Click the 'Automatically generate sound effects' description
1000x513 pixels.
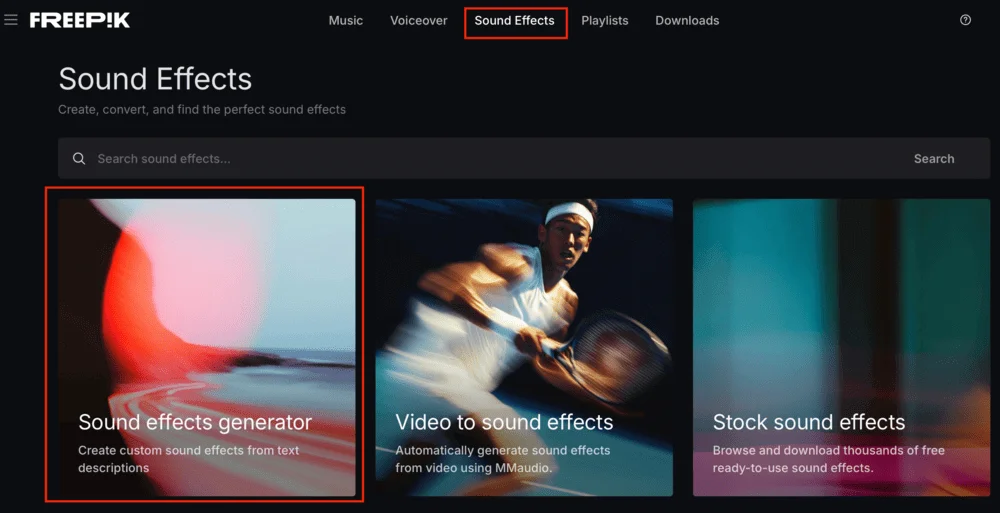[x=502, y=459]
